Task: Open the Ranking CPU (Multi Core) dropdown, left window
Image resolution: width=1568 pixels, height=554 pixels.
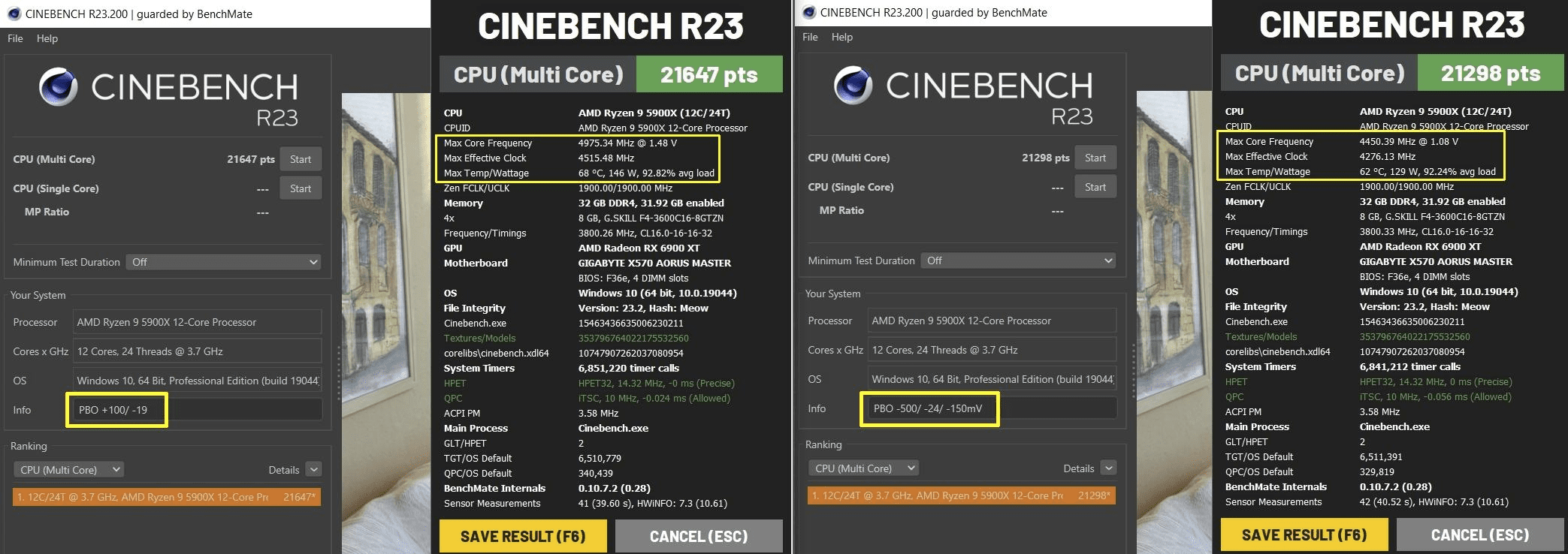Action: [69, 470]
